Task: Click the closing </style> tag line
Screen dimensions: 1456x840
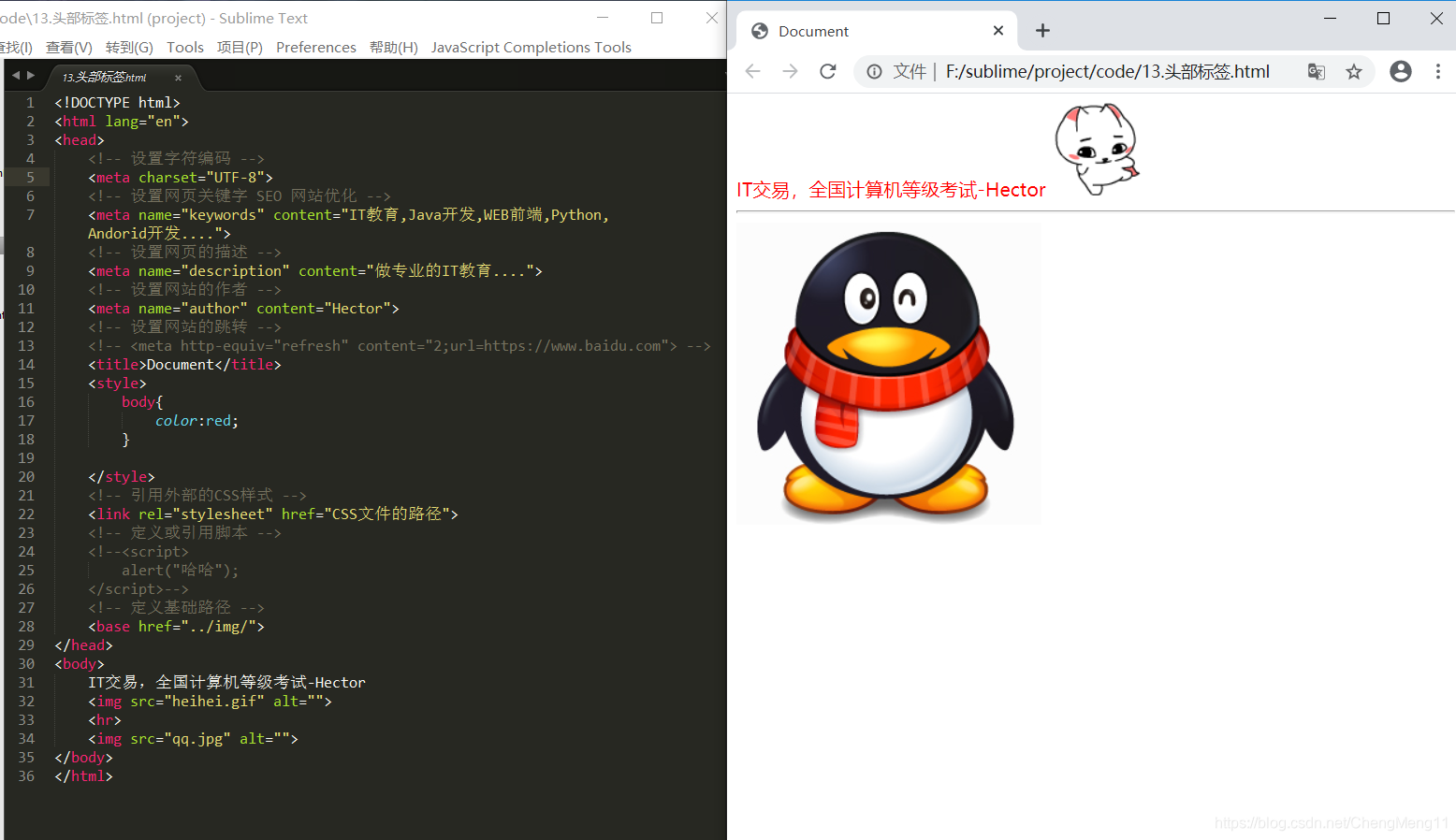Action: click(x=122, y=477)
